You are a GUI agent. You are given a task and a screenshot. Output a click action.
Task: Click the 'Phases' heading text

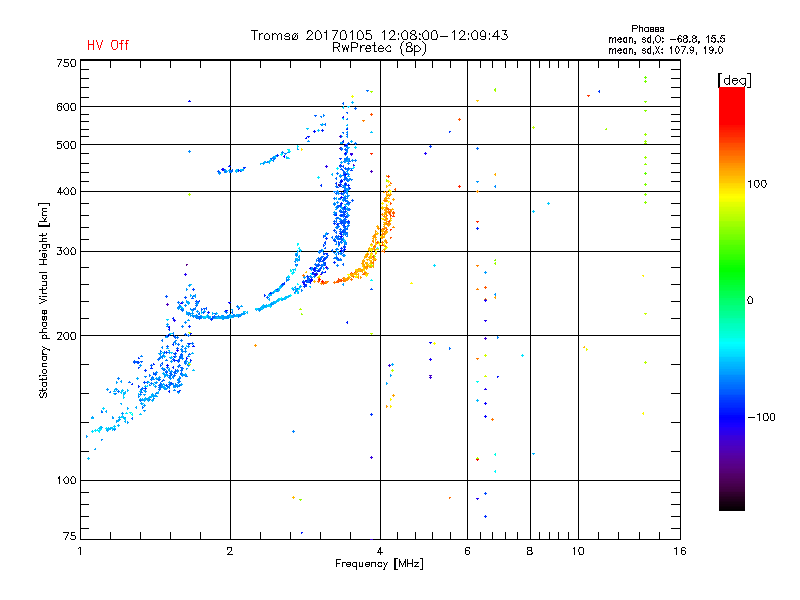pyautogui.click(x=647, y=29)
